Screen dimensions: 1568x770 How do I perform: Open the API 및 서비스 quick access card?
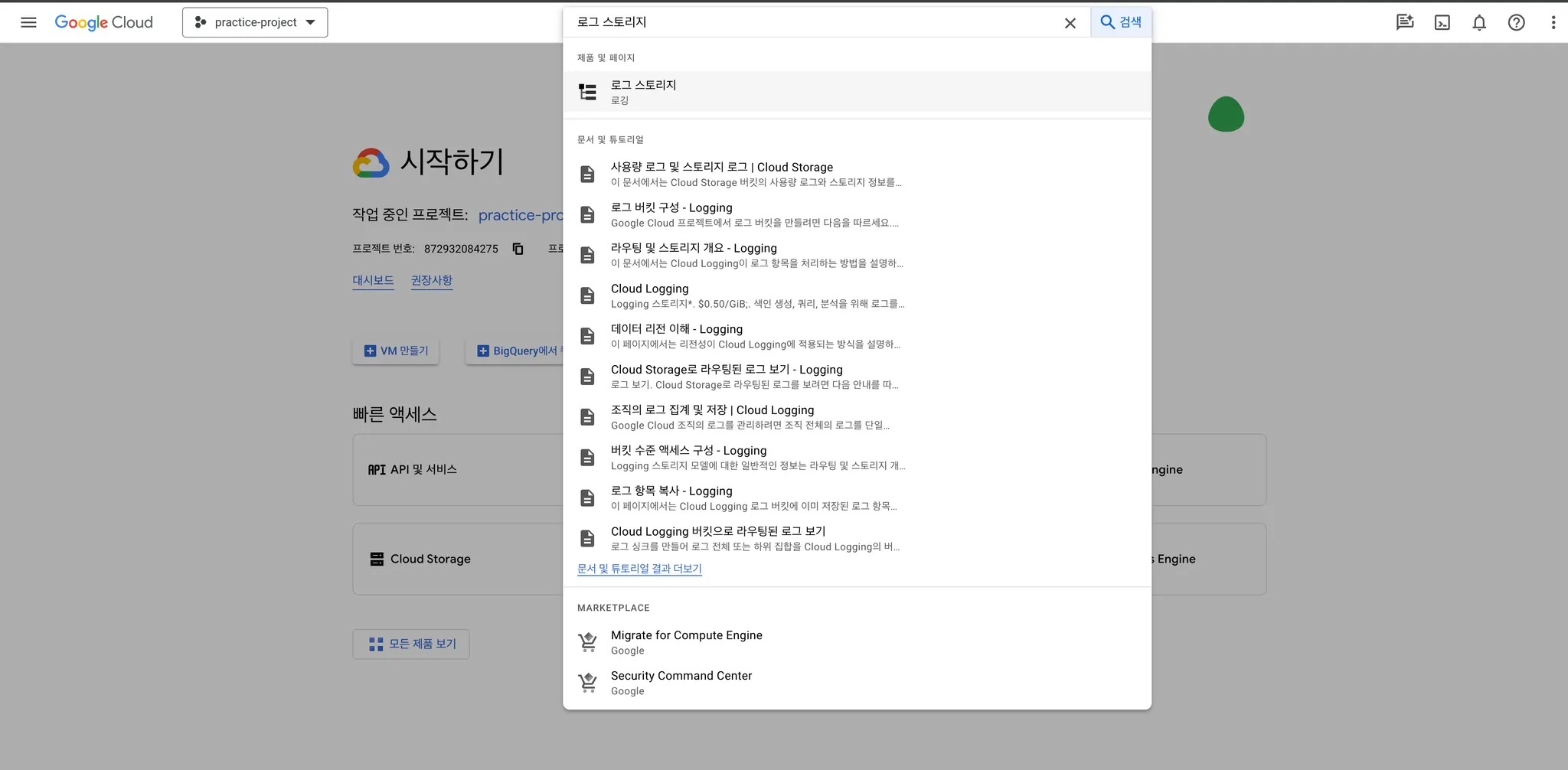pyautogui.click(x=458, y=470)
